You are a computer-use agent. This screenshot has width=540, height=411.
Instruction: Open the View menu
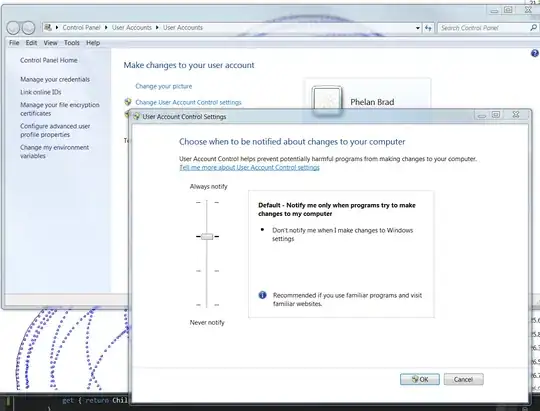50,43
